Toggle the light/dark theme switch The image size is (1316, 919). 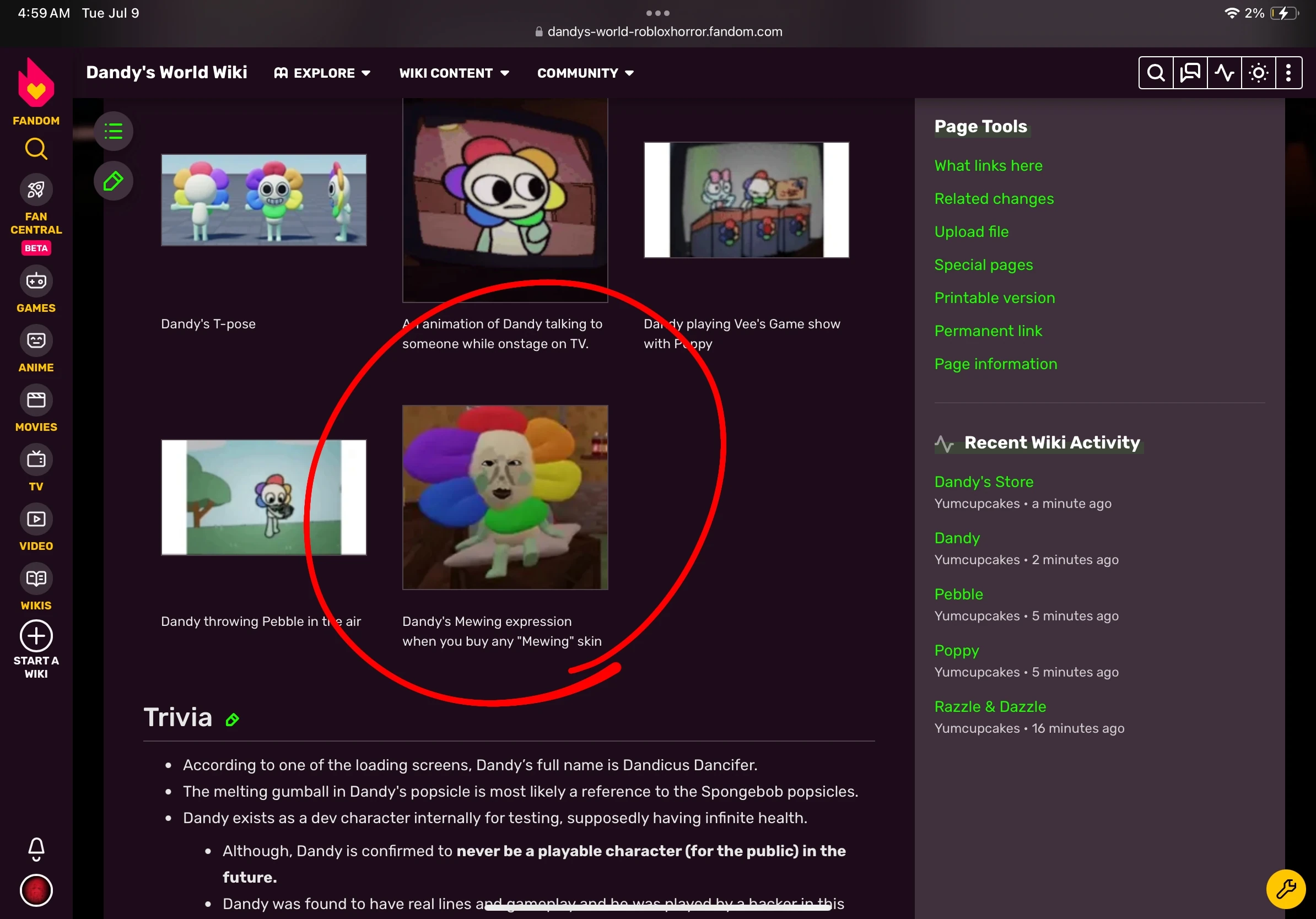coord(1259,73)
